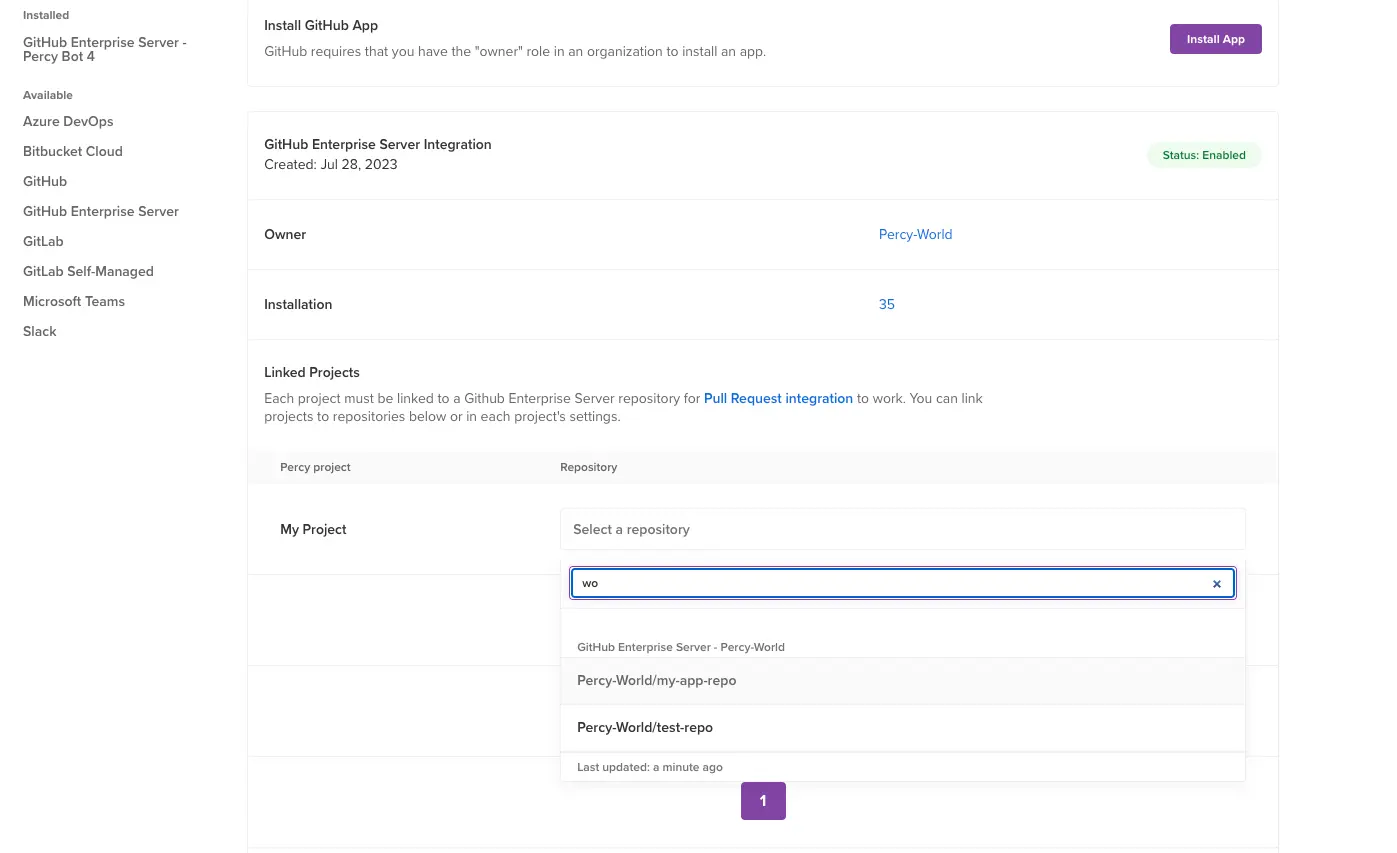Clear the repository search text

(1216, 584)
